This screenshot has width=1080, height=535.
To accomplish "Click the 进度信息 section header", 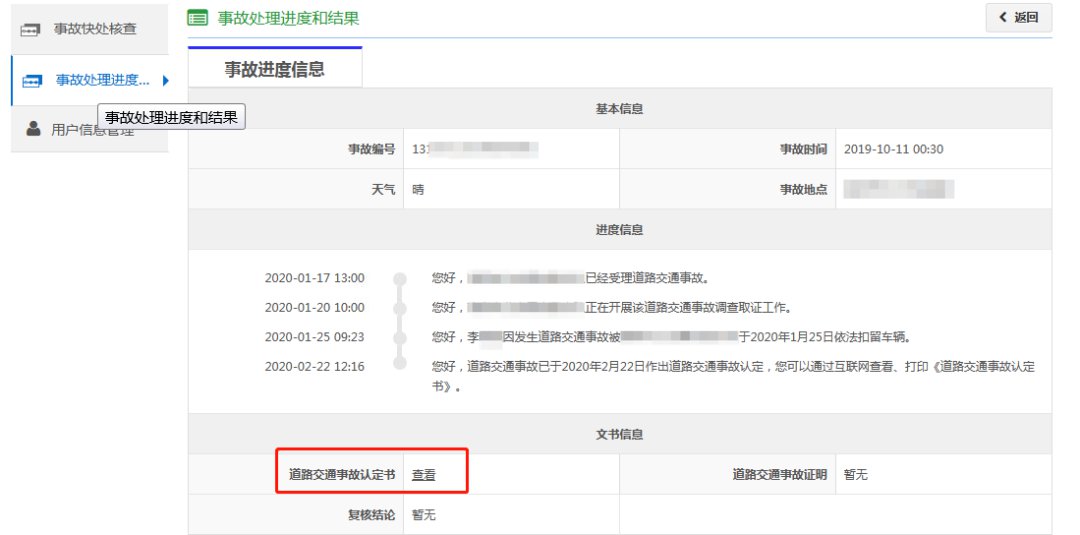I will 619,230.
